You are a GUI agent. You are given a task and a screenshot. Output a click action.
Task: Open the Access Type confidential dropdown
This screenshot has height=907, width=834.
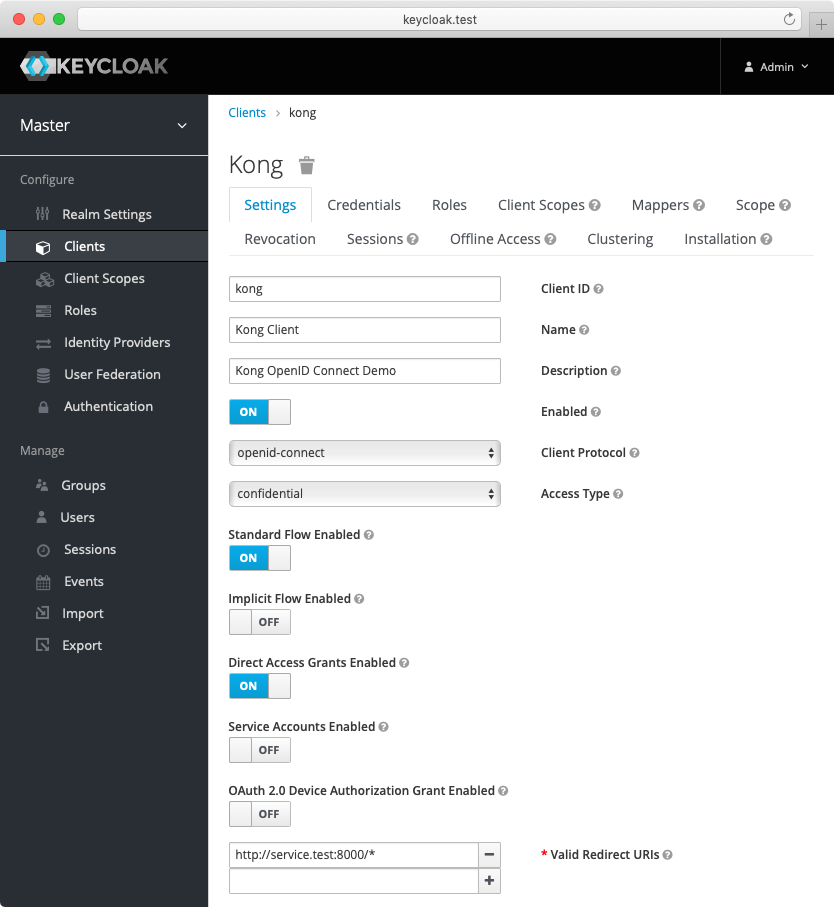[365, 494]
